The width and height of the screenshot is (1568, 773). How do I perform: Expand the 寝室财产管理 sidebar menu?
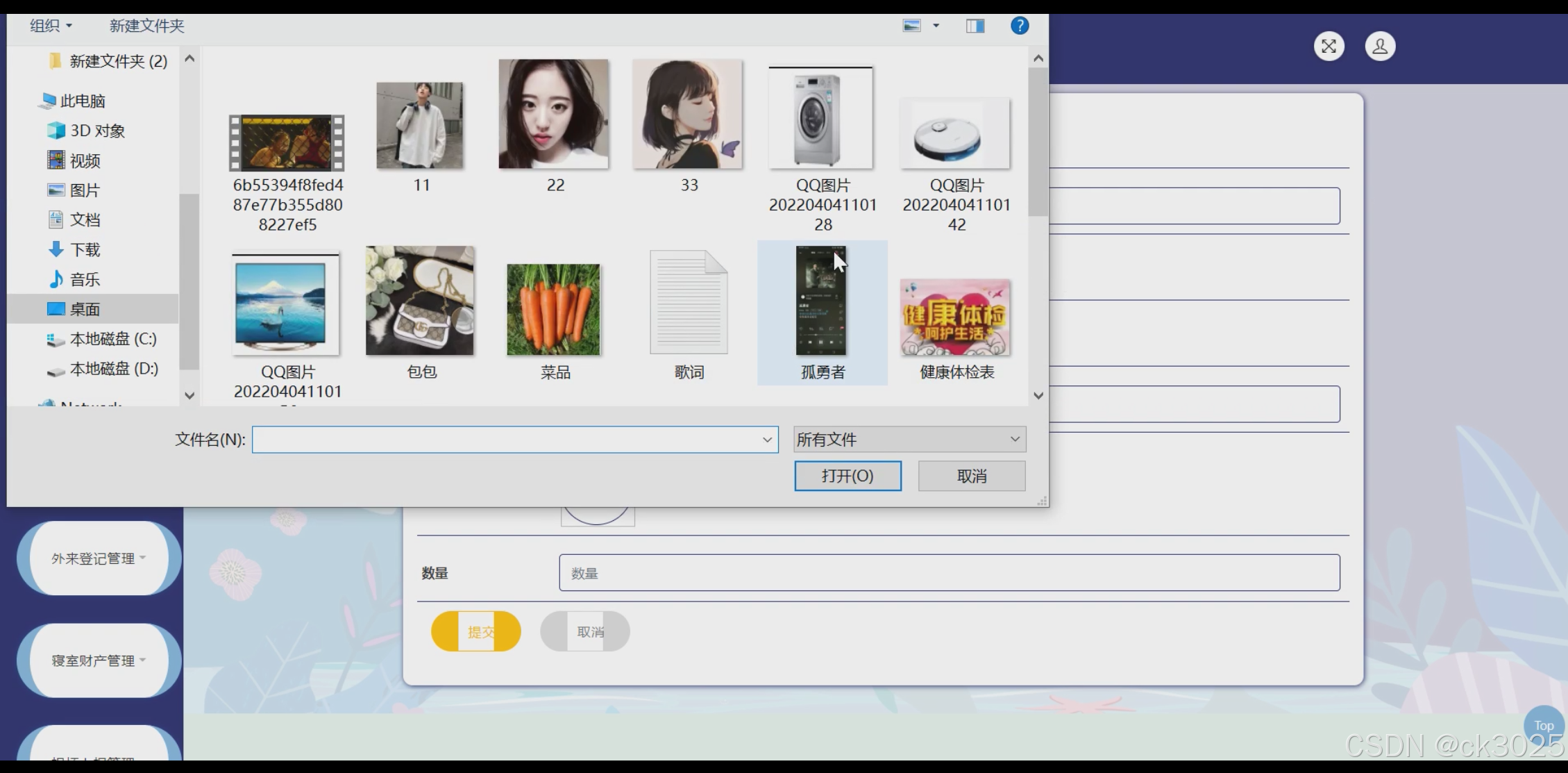point(98,660)
